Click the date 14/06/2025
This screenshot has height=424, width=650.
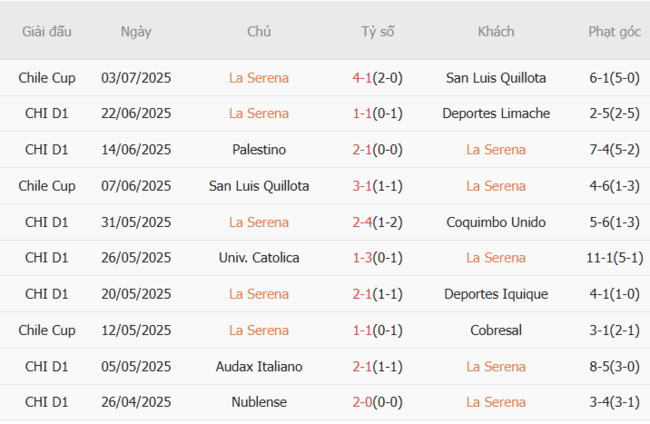(136, 149)
